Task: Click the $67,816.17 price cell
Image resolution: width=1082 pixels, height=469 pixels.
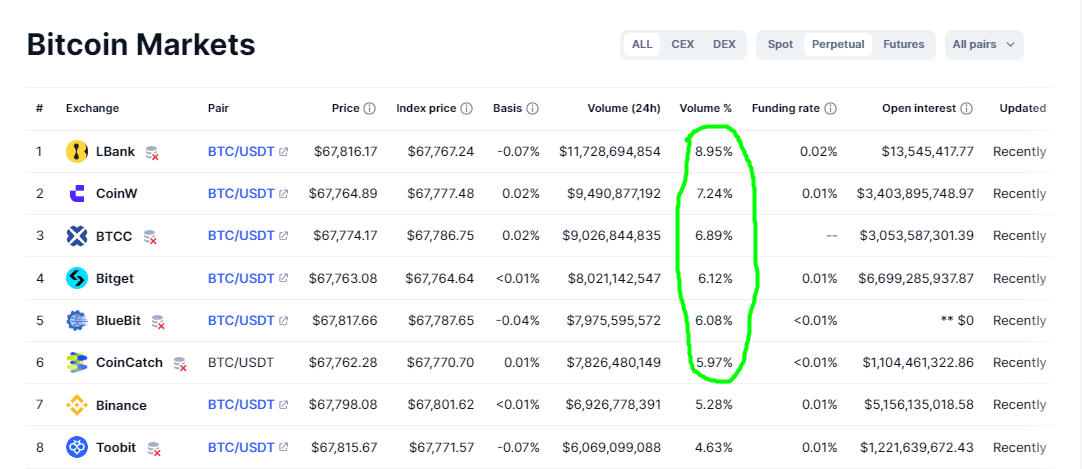Action: click(x=345, y=152)
